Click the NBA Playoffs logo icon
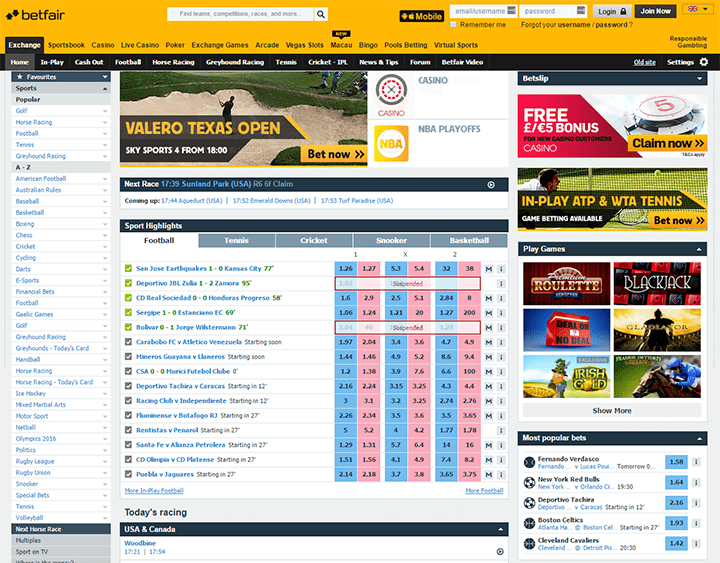The width and height of the screenshot is (720, 563). tap(391, 144)
